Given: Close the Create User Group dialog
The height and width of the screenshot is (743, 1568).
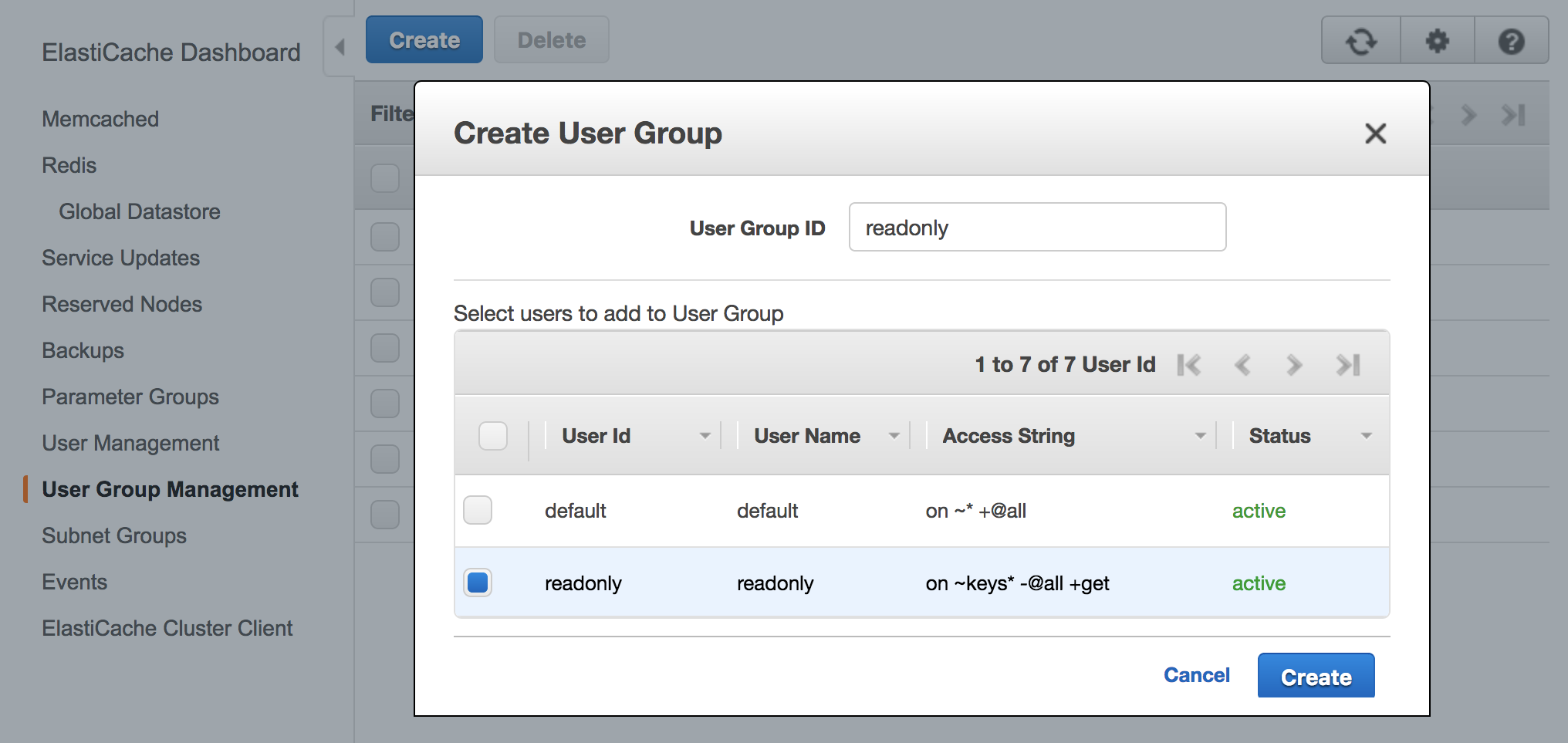Looking at the screenshot, I should tap(1375, 133).
